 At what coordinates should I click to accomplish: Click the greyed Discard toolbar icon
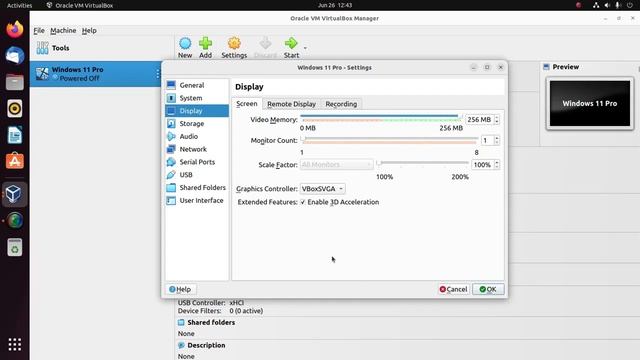click(265, 43)
